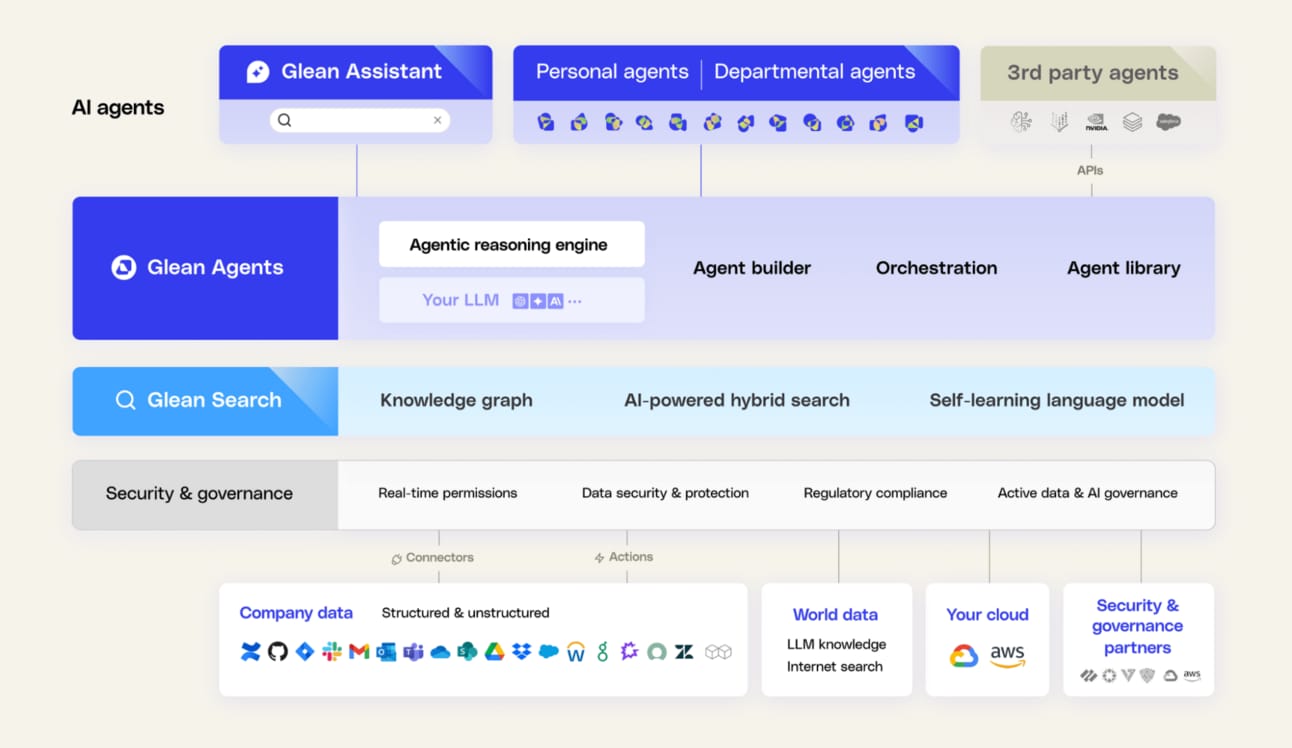Click Self-learning language model text

click(1057, 400)
